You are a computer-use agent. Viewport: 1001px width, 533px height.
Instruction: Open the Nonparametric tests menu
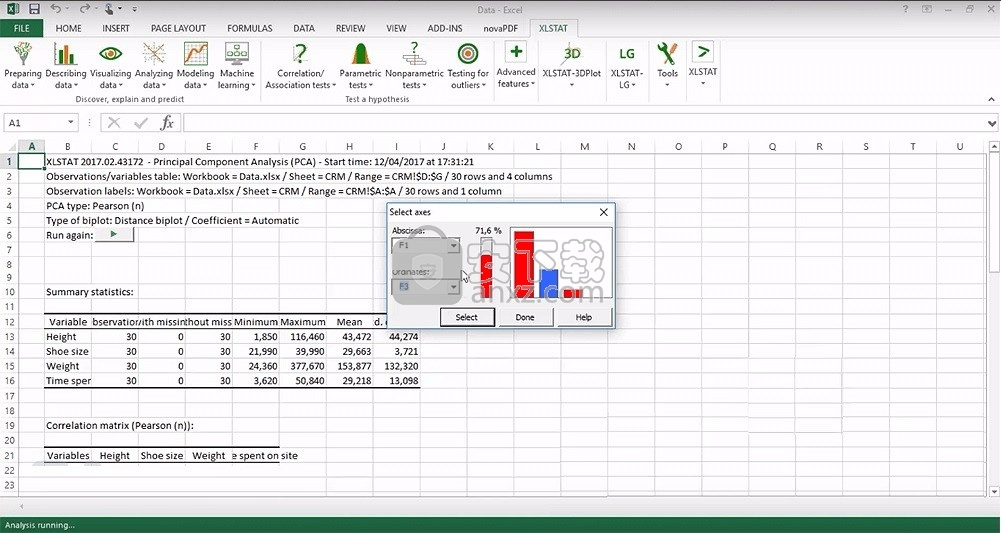point(414,66)
